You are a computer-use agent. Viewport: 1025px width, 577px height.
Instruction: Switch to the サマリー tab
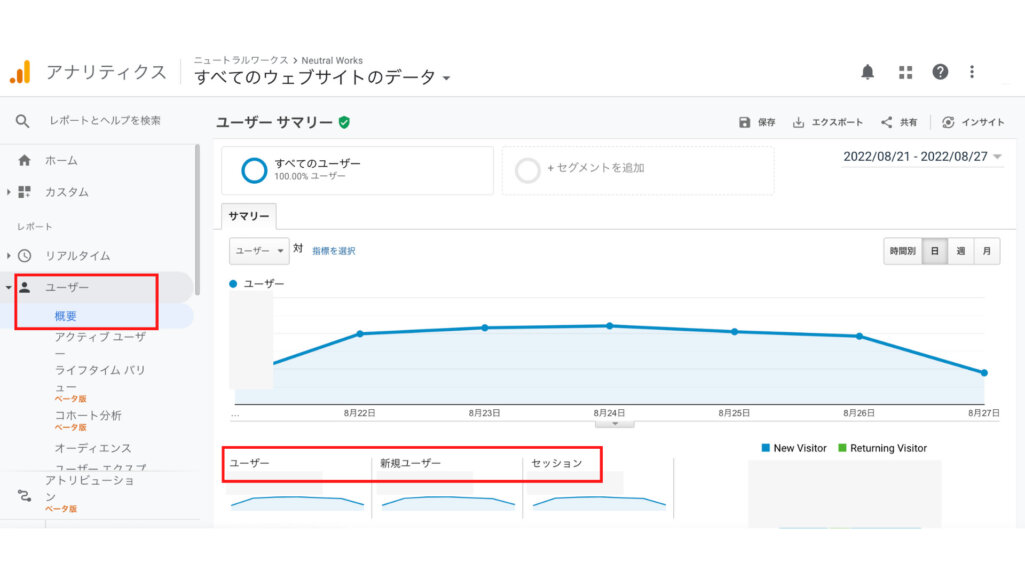(x=247, y=215)
